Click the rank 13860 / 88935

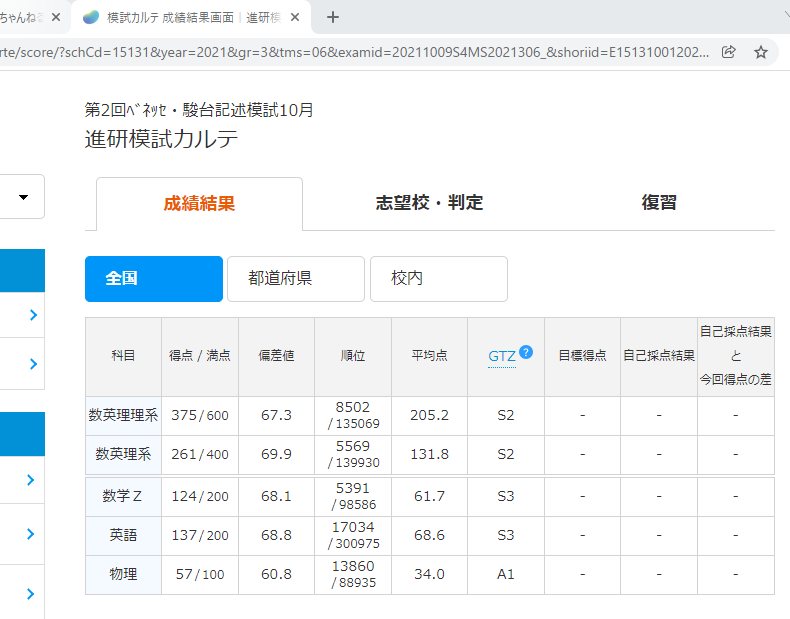(x=353, y=574)
